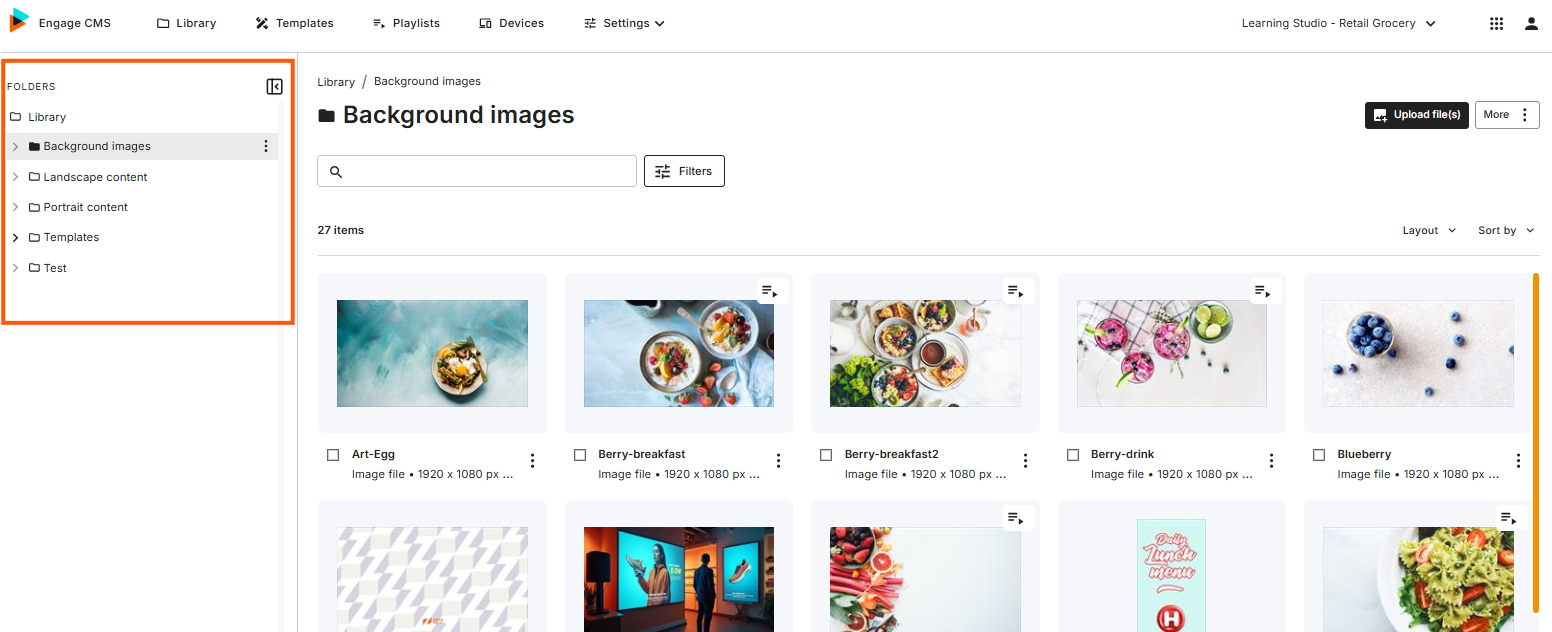Image resolution: width=1552 pixels, height=632 pixels.
Task: Select the Art-Egg checkbox
Action: [x=334, y=455]
